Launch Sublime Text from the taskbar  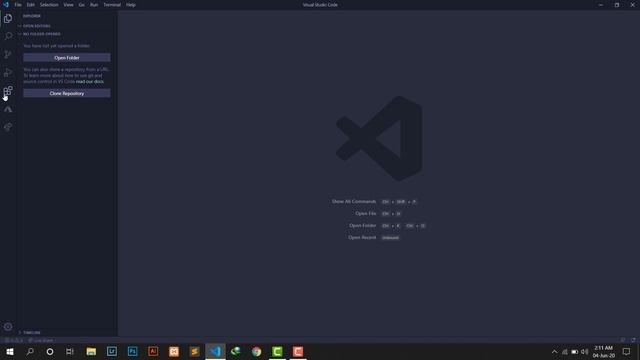click(195, 351)
